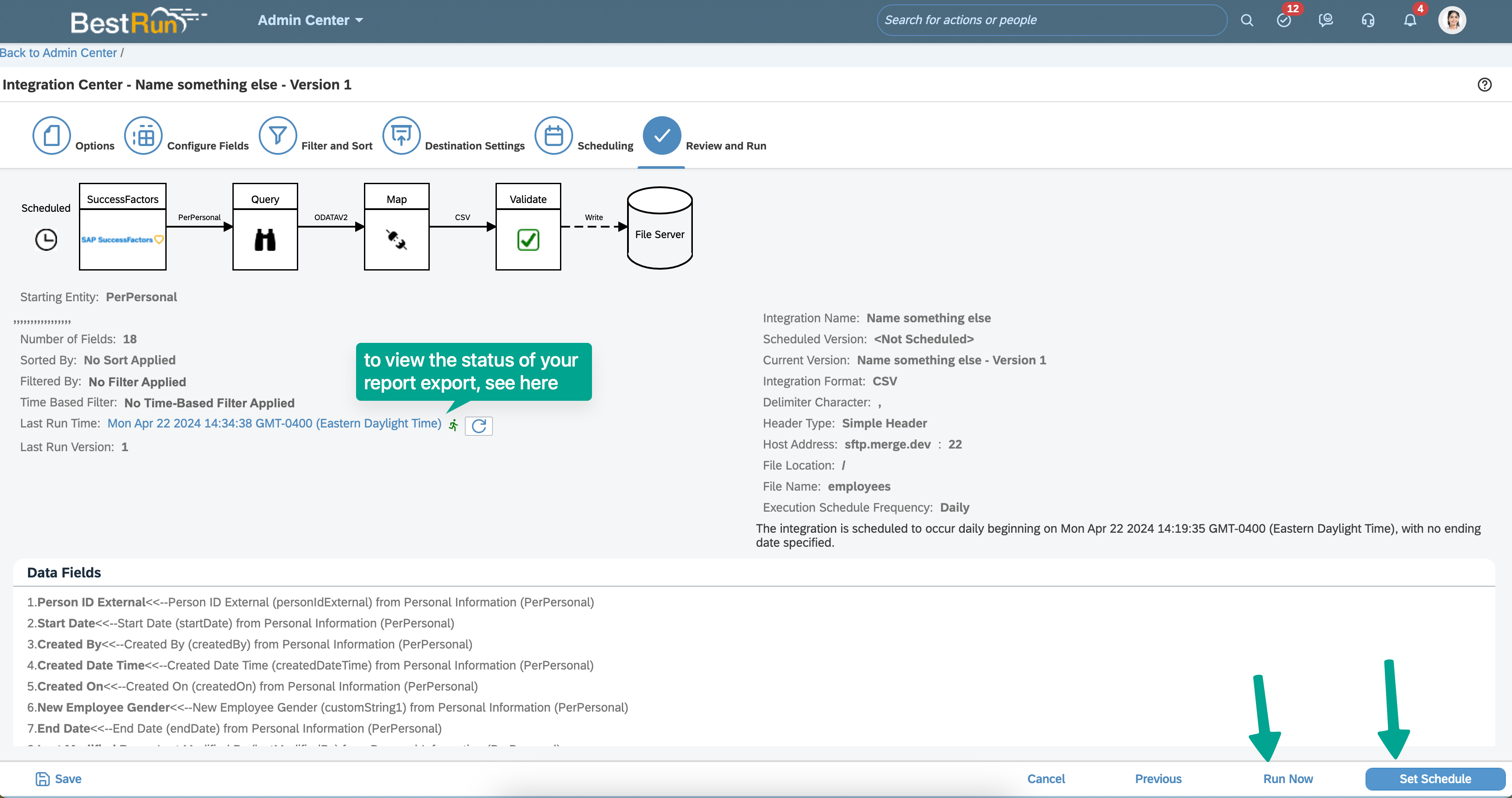This screenshot has height=798, width=1512.
Task: Select the Review and Run tab
Action: (x=662, y=135)
